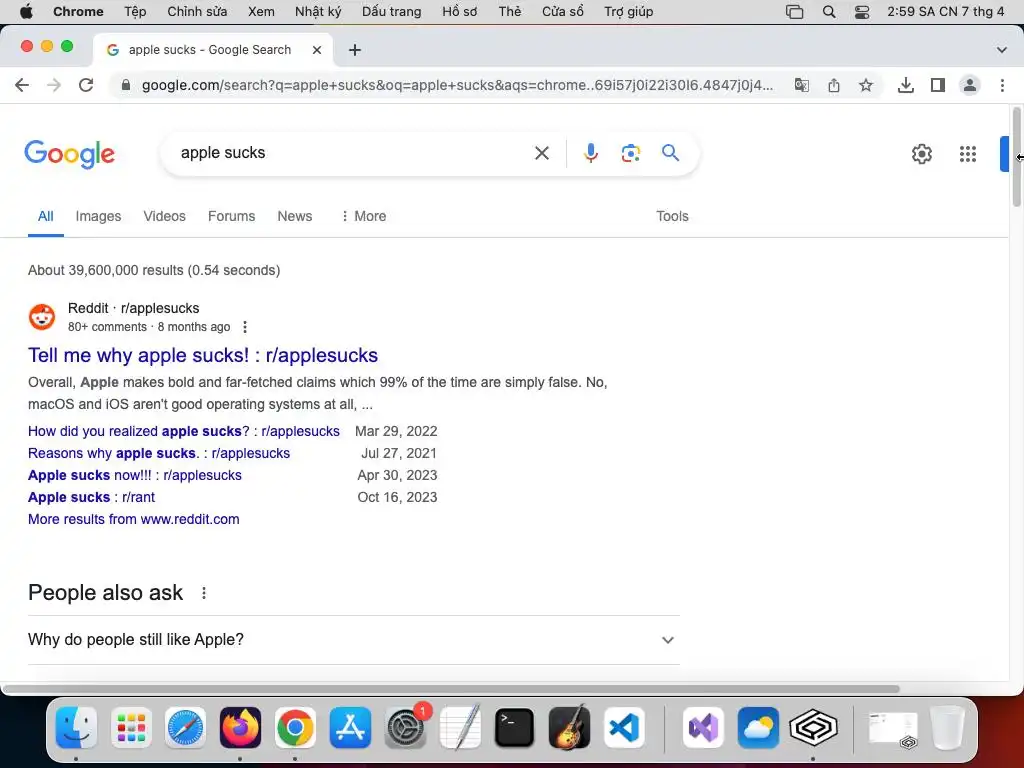Go back to the previous page
The height and width of the screenshot is (768, 1024).
pyautogui.click(x=22, y=85)
